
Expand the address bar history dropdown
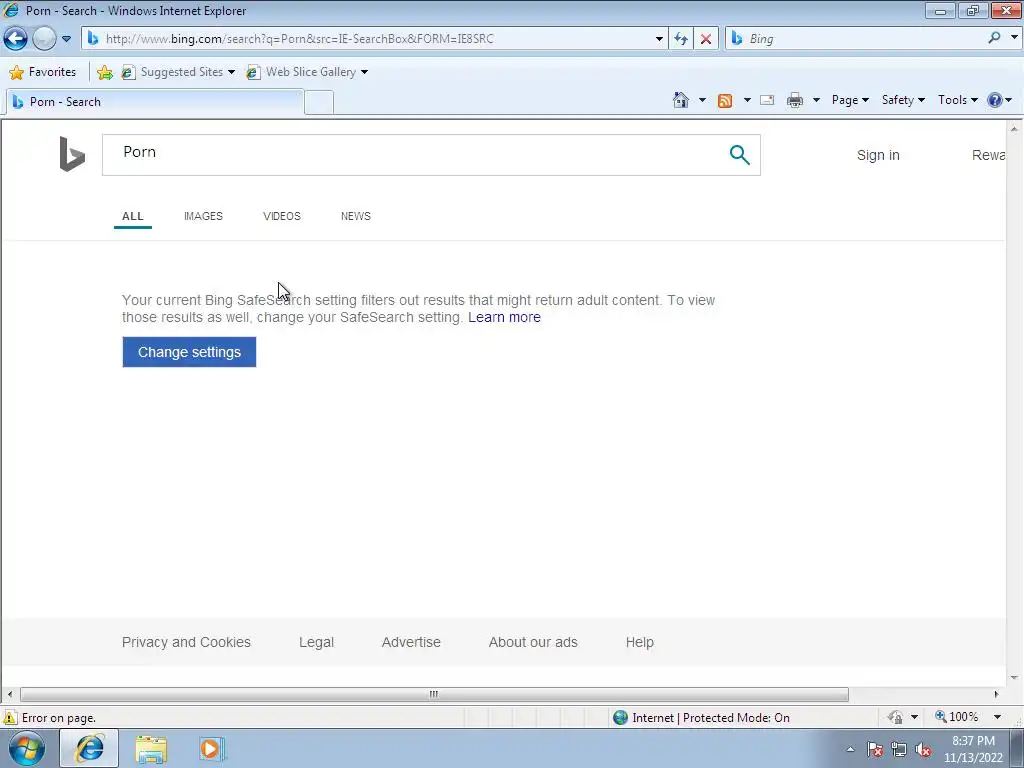coord(659,39)
